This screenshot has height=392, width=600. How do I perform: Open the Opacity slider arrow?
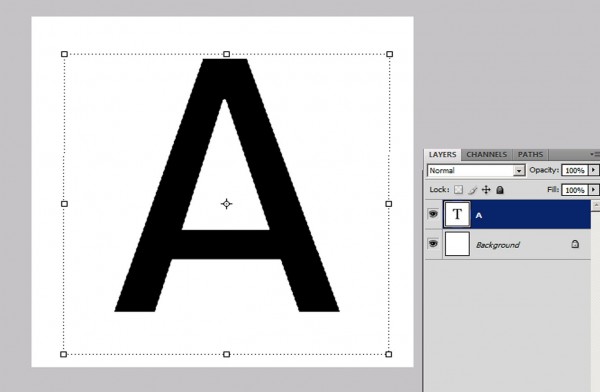(593, 170)
